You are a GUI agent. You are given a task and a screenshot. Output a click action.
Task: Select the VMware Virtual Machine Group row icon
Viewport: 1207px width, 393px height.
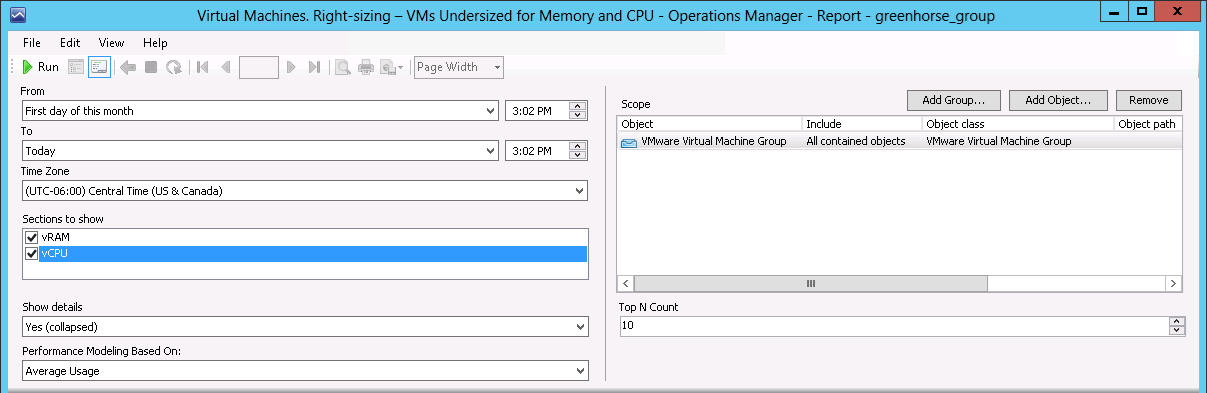[629, 142]
